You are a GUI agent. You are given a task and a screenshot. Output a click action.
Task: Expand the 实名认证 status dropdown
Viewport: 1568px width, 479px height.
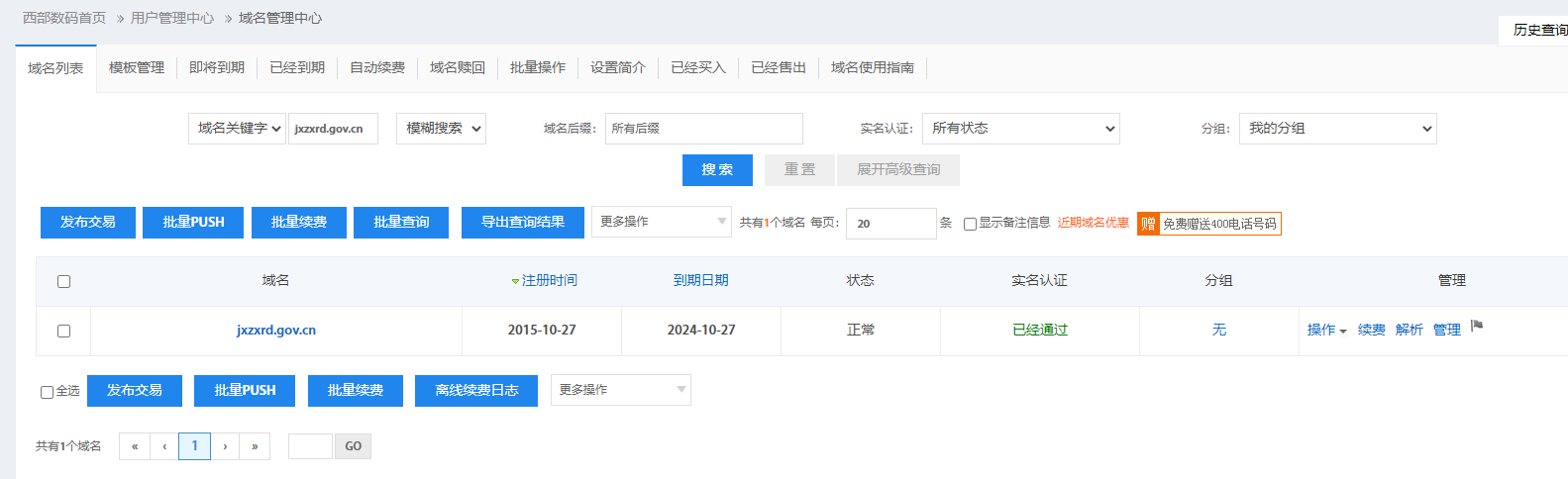pos(1020,129)
